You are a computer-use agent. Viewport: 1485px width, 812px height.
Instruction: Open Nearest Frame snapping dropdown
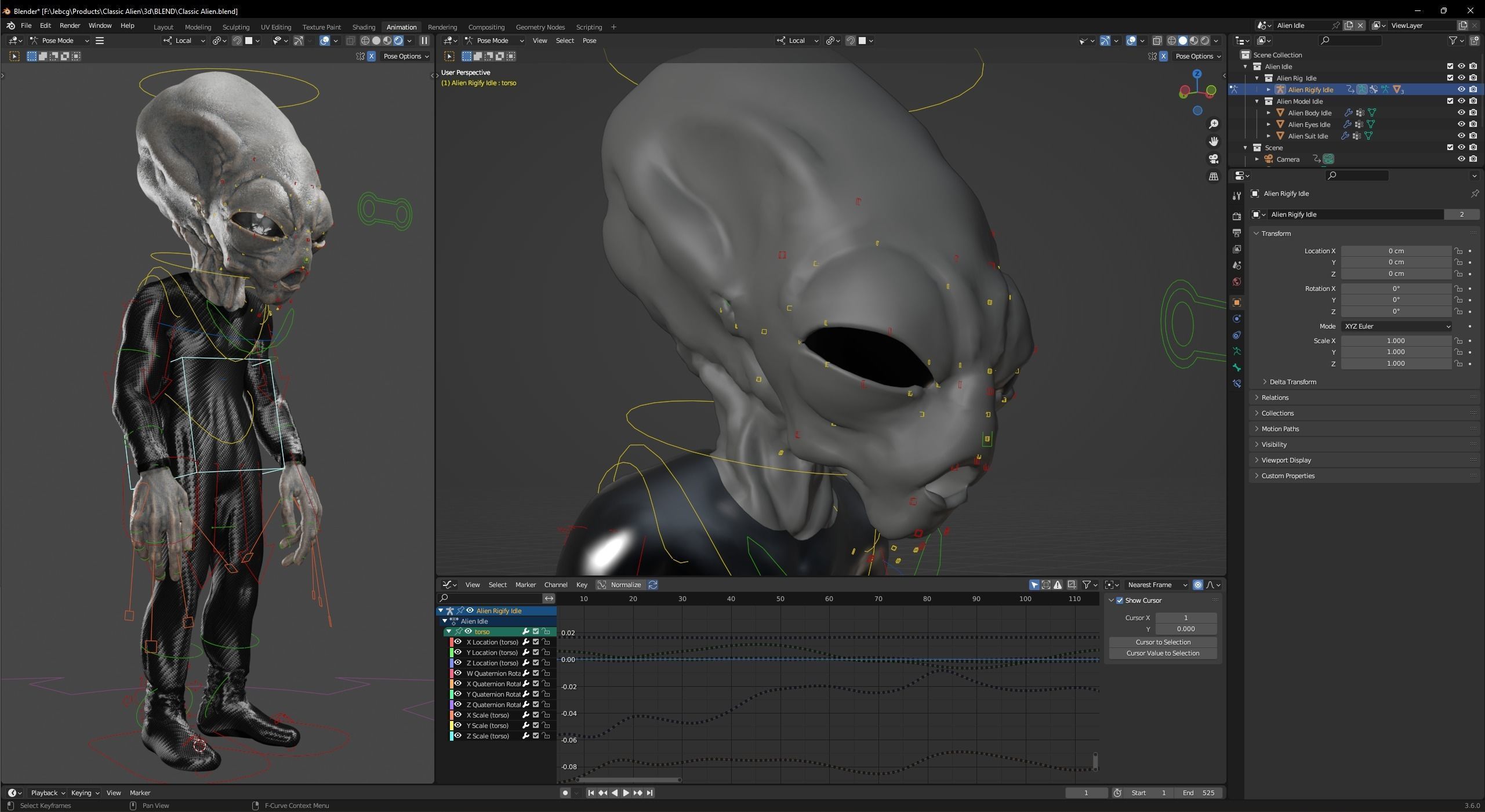click(1156, 585)
